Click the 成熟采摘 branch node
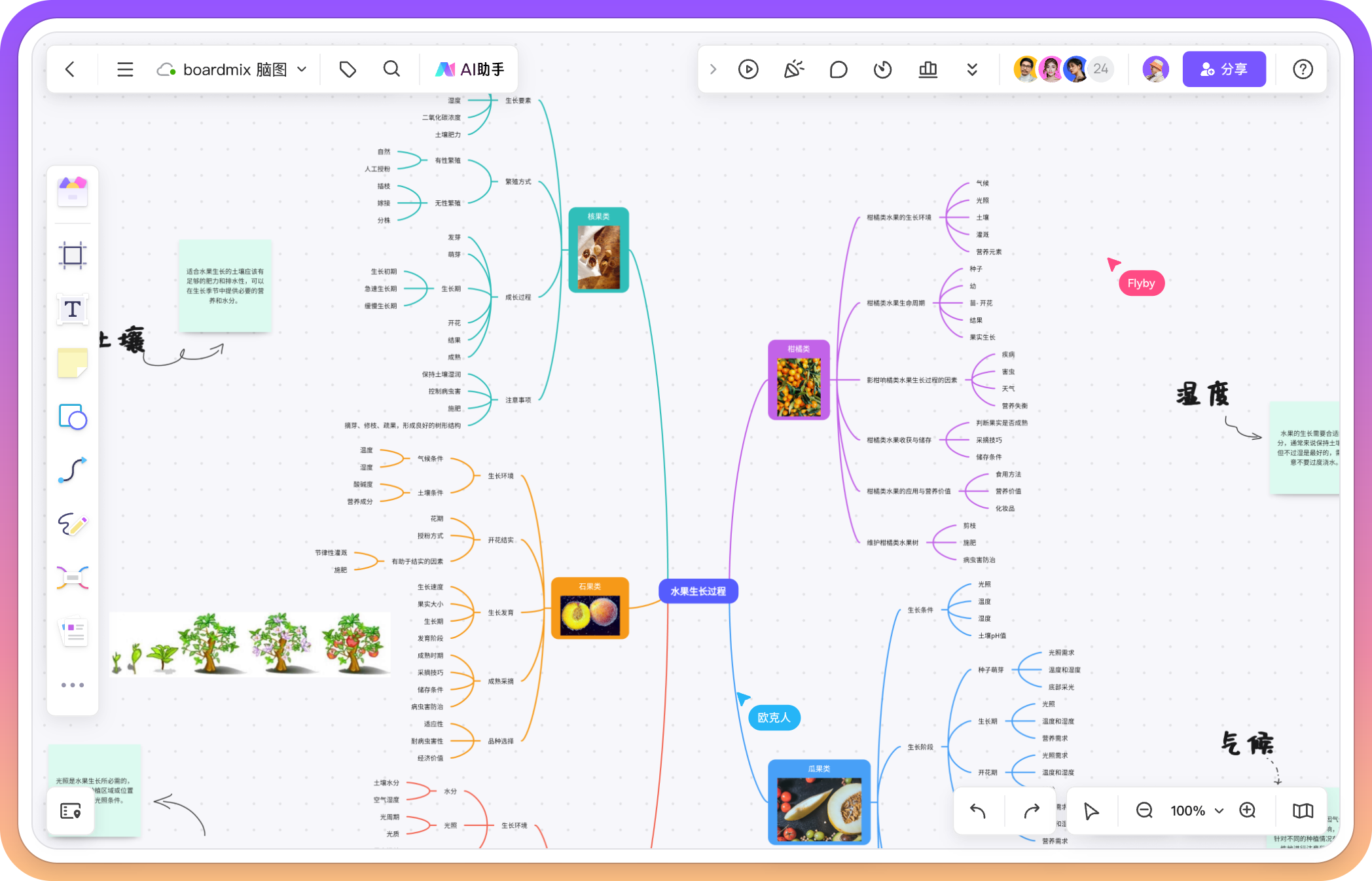This screenshot has width=1372, height=881. click(x=501, y=681)
